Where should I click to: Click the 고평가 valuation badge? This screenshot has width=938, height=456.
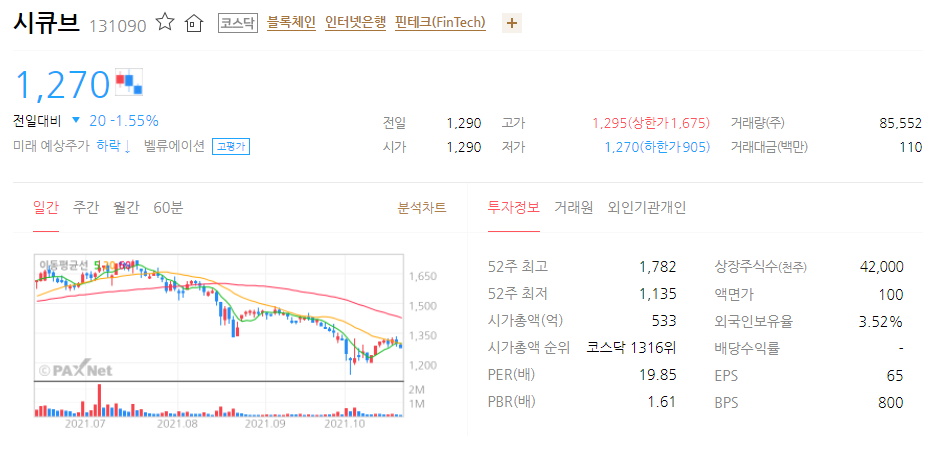point(230,147)
